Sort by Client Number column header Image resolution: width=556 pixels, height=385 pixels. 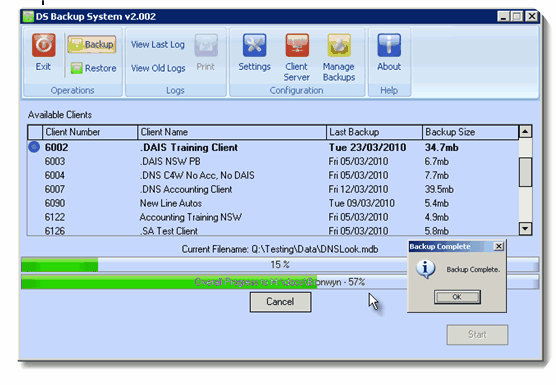click(x=90, y=132)
